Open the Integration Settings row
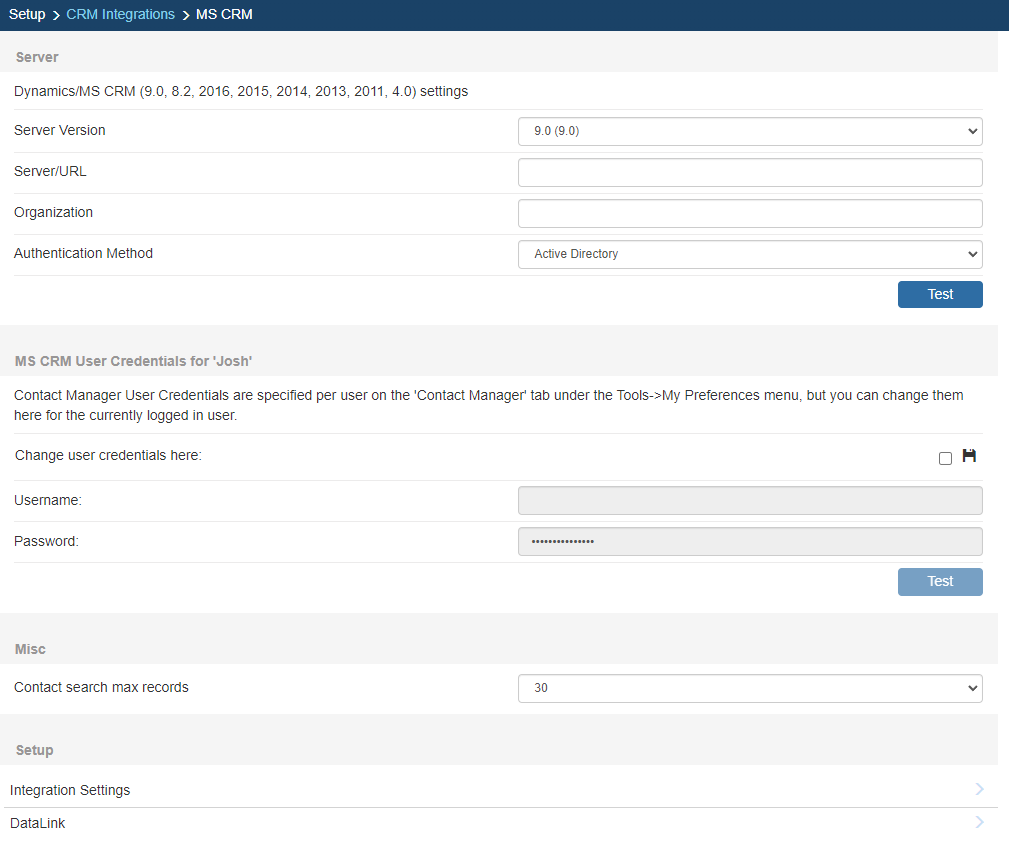Viewport: 1009px width, 844px height. click(501, 790)
